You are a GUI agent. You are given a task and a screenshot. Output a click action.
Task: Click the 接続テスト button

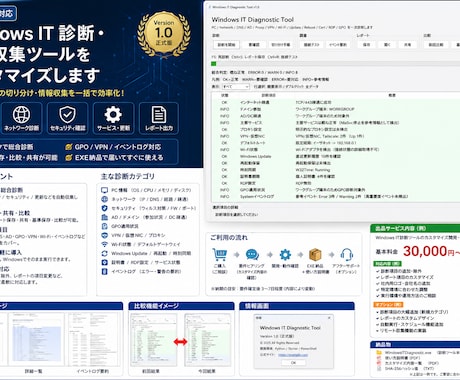click(311, 45)
